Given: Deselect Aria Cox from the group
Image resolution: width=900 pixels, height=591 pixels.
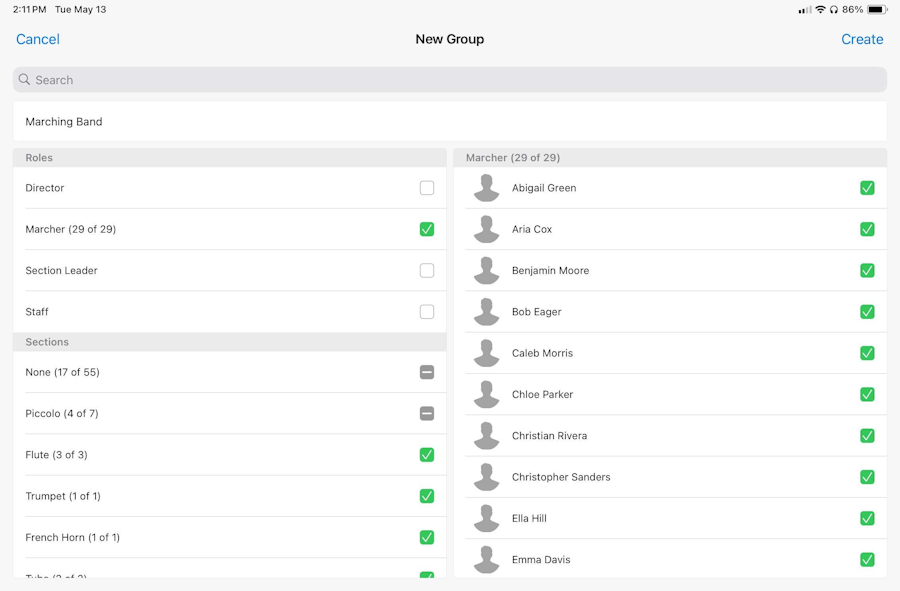Looking at the screenshot, I should 867,229.
